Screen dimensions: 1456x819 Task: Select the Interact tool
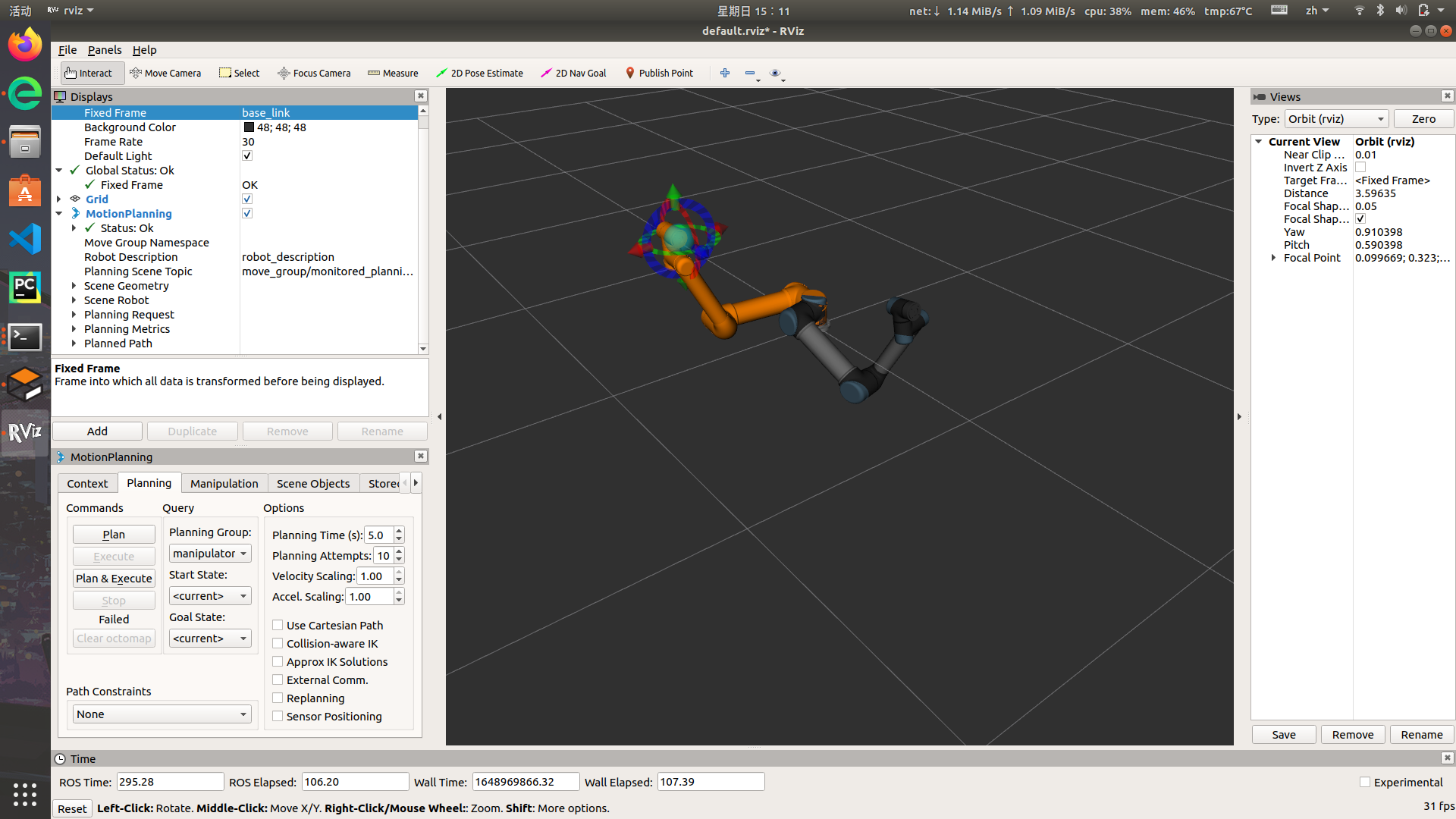tap(92, 73)
